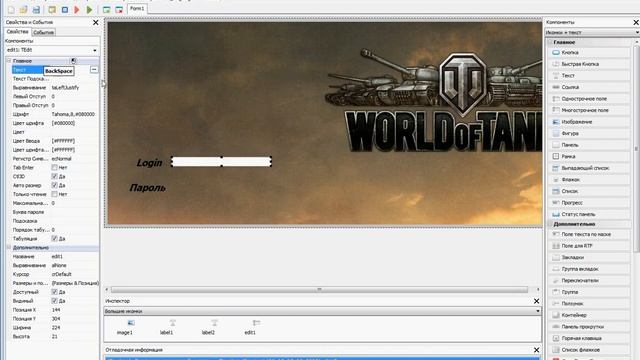The height and width of the screenshot is (360, 640).
Task: Click the Login label on the form
Action: (x=149, y=163)
